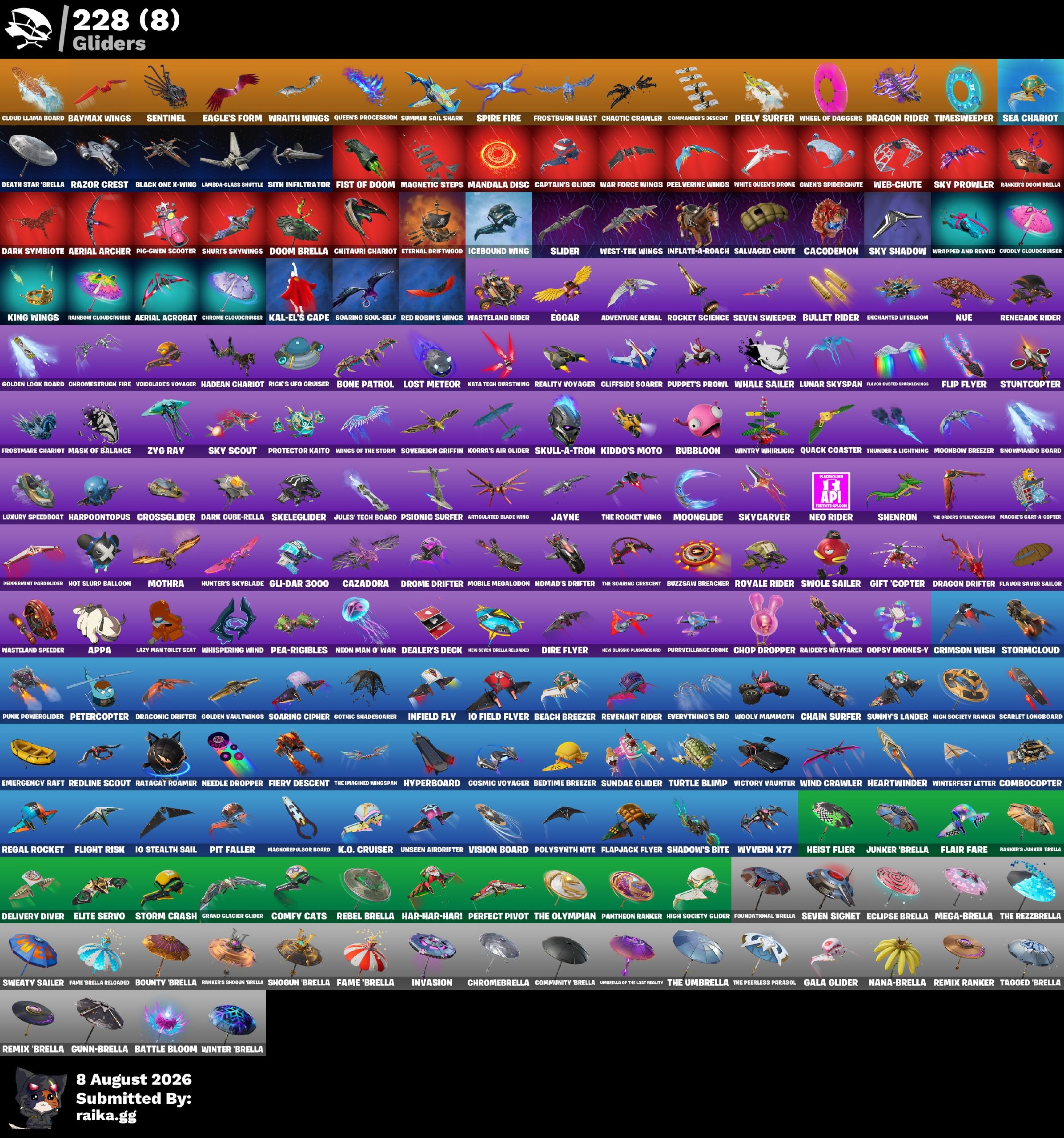Viewport: 1064px width, 1138px height.
Task: Select the Bubbloon glider
Action: (698, 424)
